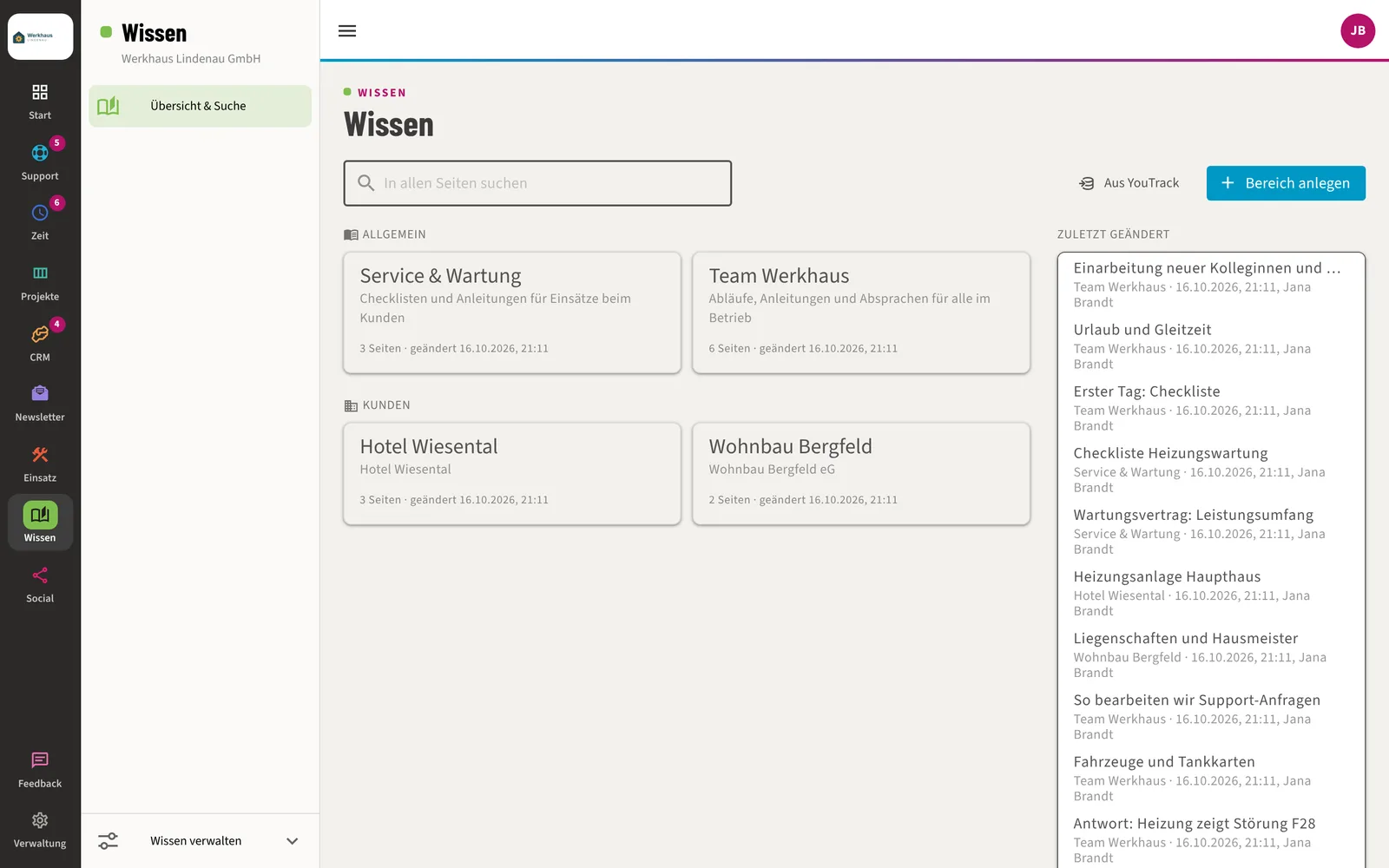Screen dimensions: 1389x868
Task: Open the JB user avatar
Action: tap(1358, 30)
